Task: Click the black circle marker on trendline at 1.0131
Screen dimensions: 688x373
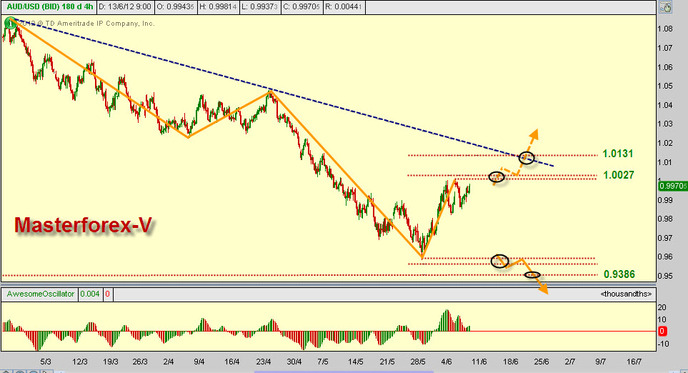Action: coord(527,158)
